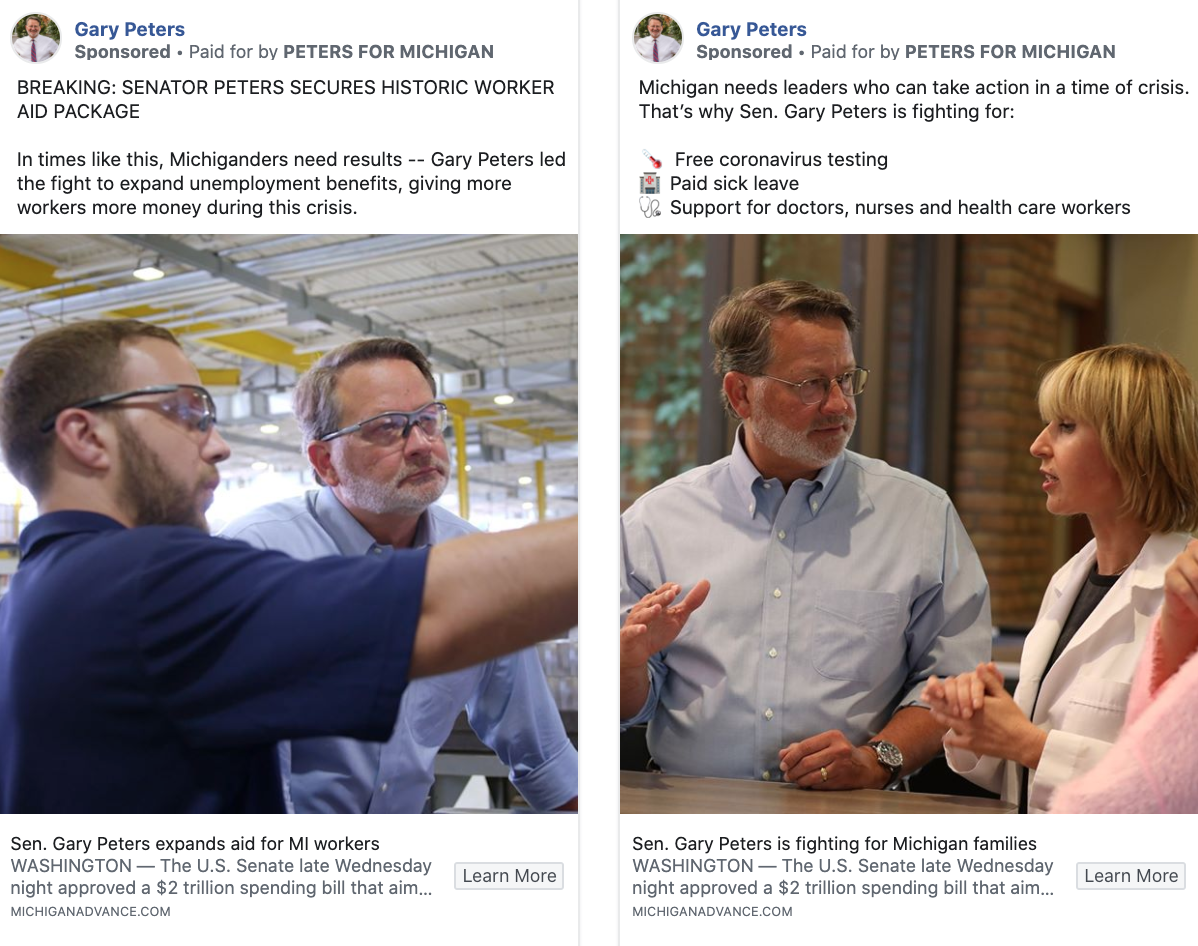Viewport: 1198px width, 946px height.
Task: Click stethoscope emoji beside Support for doctors
Action: (x=649, y=208)
